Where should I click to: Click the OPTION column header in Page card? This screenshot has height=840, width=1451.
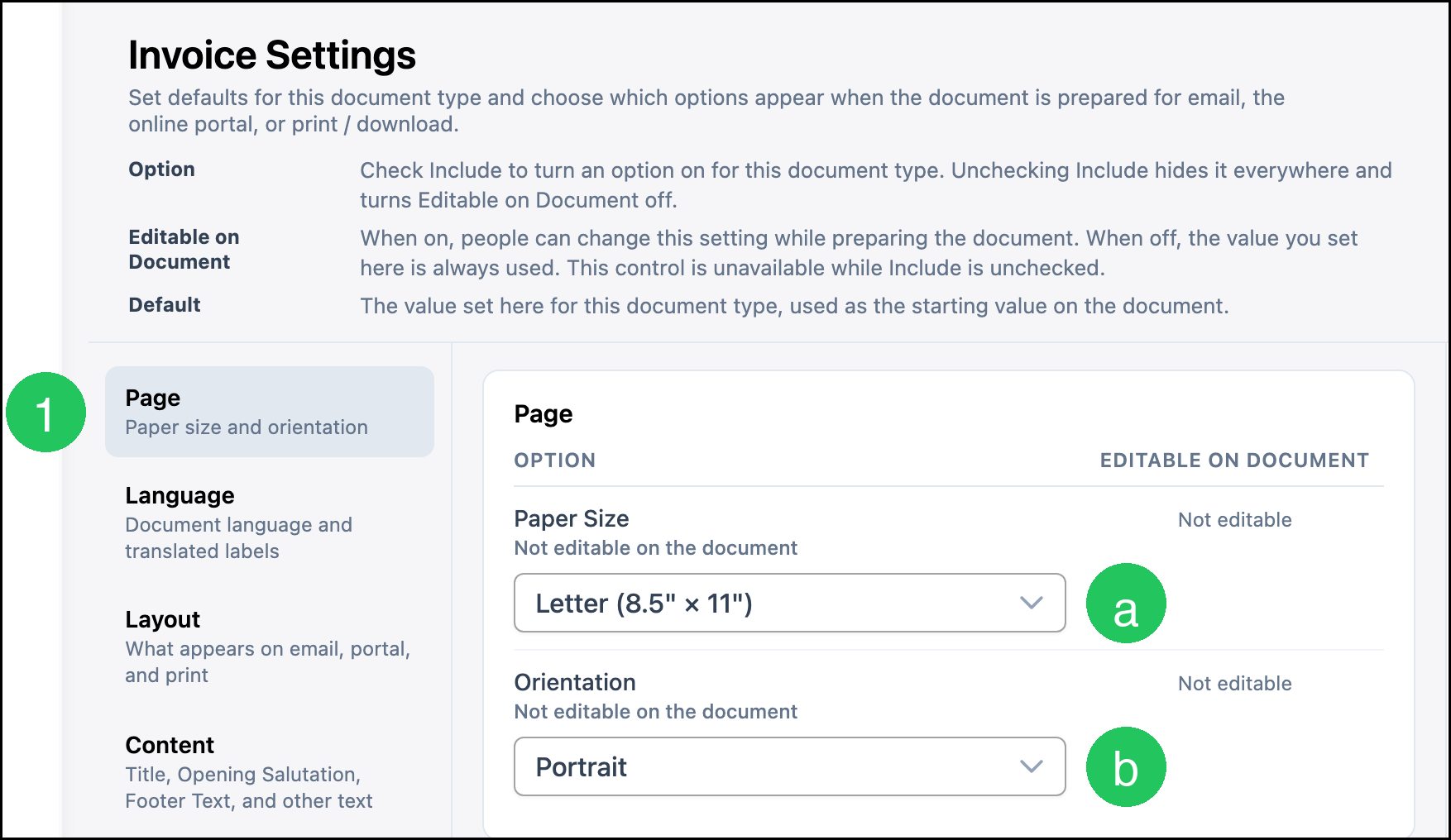click(x=555, y=461)
